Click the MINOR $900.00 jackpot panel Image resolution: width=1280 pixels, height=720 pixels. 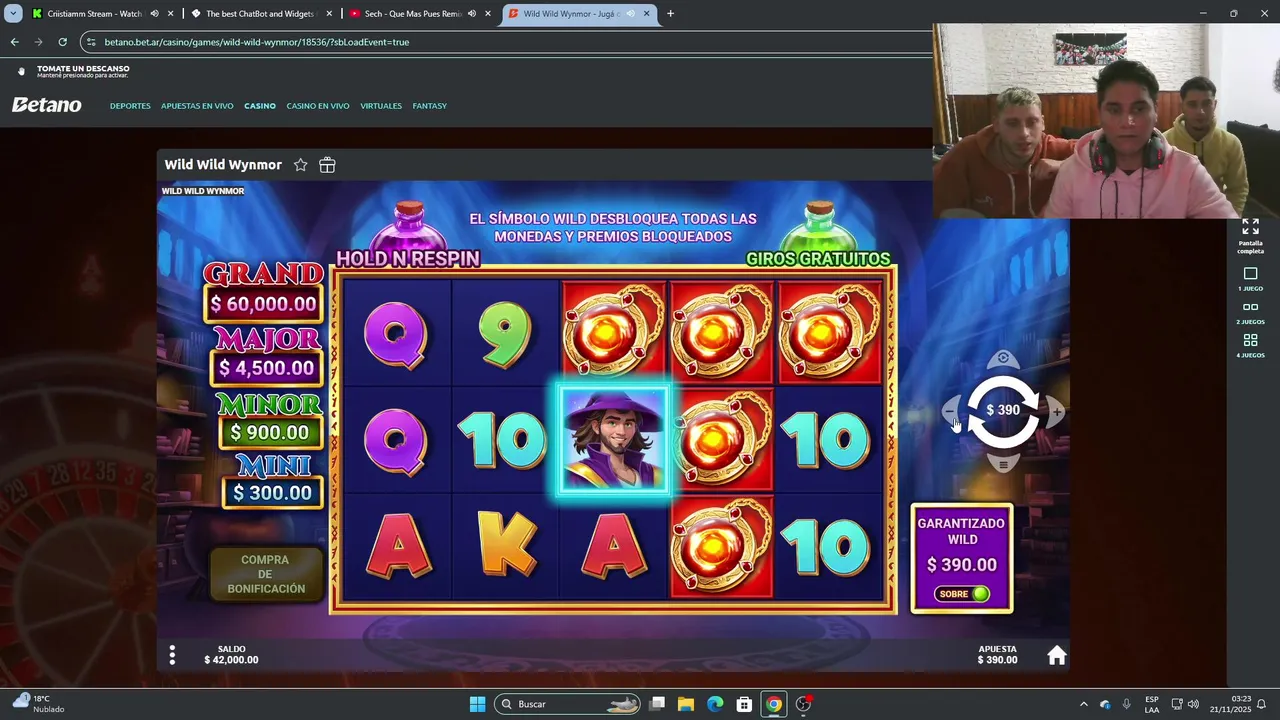(x=269, y=421)
